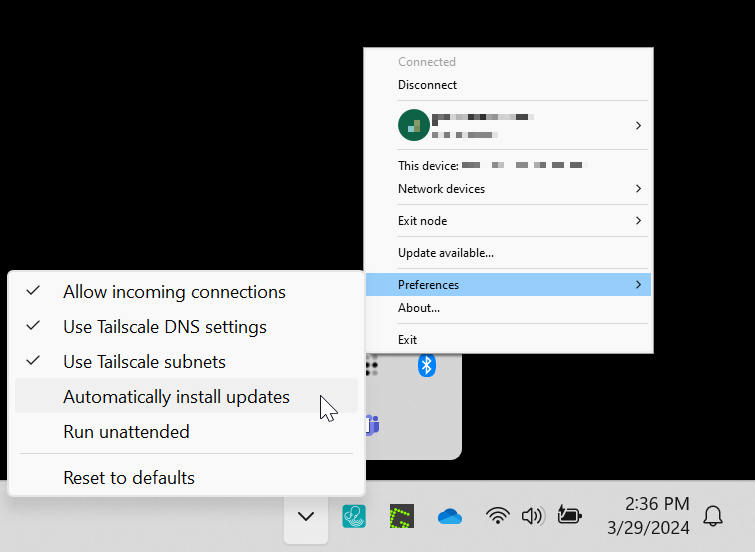755x552 pixels.
Task: Open Preferences submenu
Action: (508, 285)
